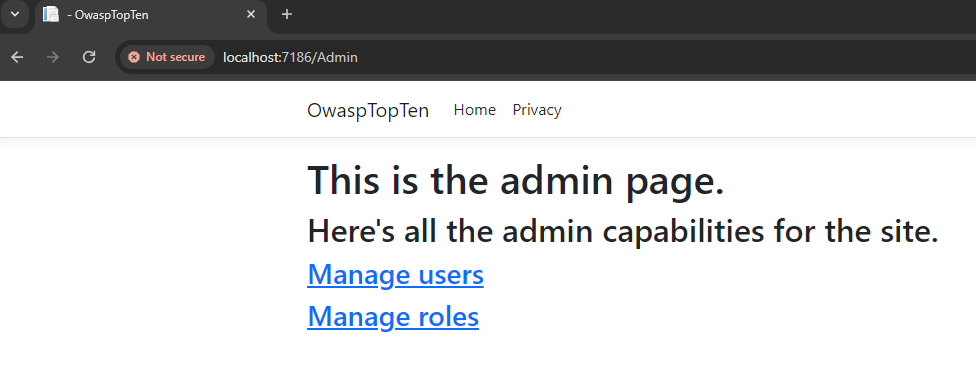Open a new tab with the plus icon
Image resolution: width=976 pixels, height=377 pixels.
(286, 14)
